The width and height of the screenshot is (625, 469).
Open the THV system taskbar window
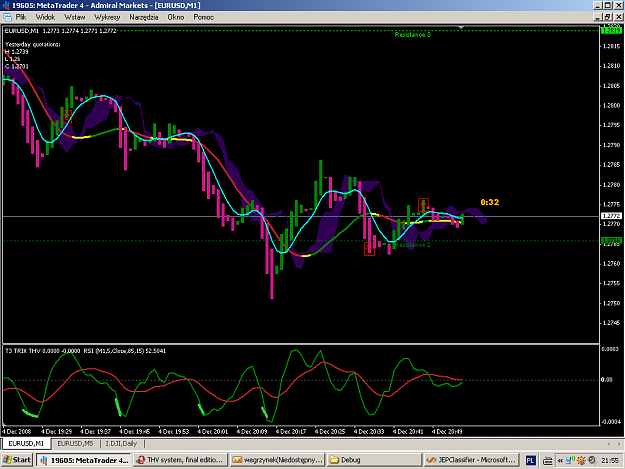181,460
